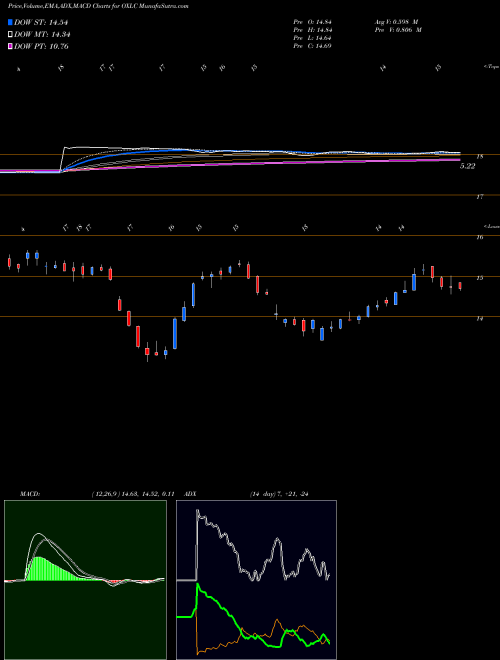Click the 'Pre C: 14.69' value
Image resolution: width=500 pixels, height=660 pixels.
(313, 45)
